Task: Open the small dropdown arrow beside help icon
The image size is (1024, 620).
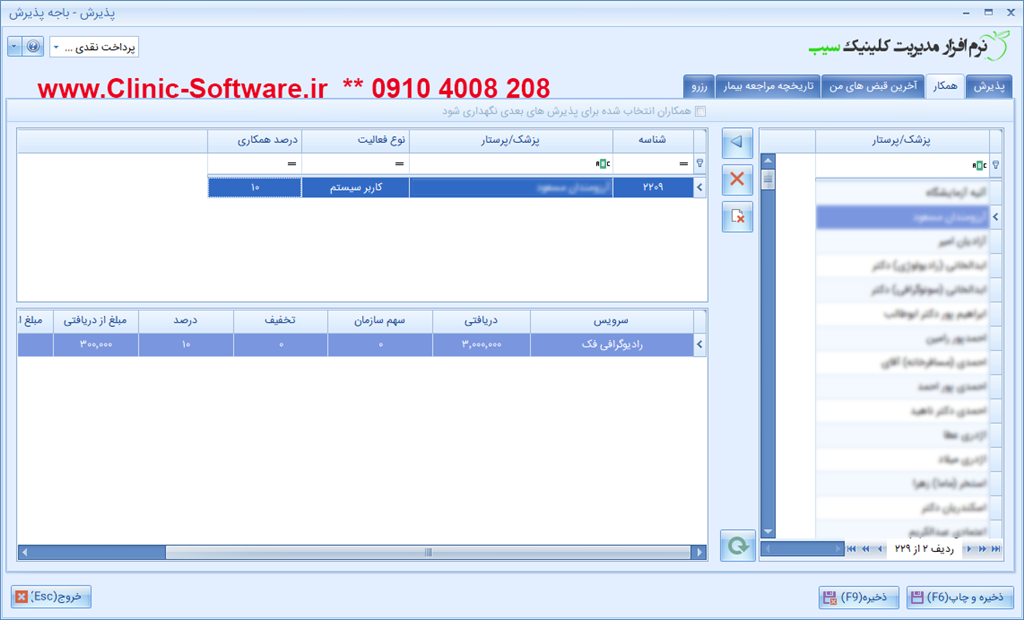Action: click(x=14, y=47)
